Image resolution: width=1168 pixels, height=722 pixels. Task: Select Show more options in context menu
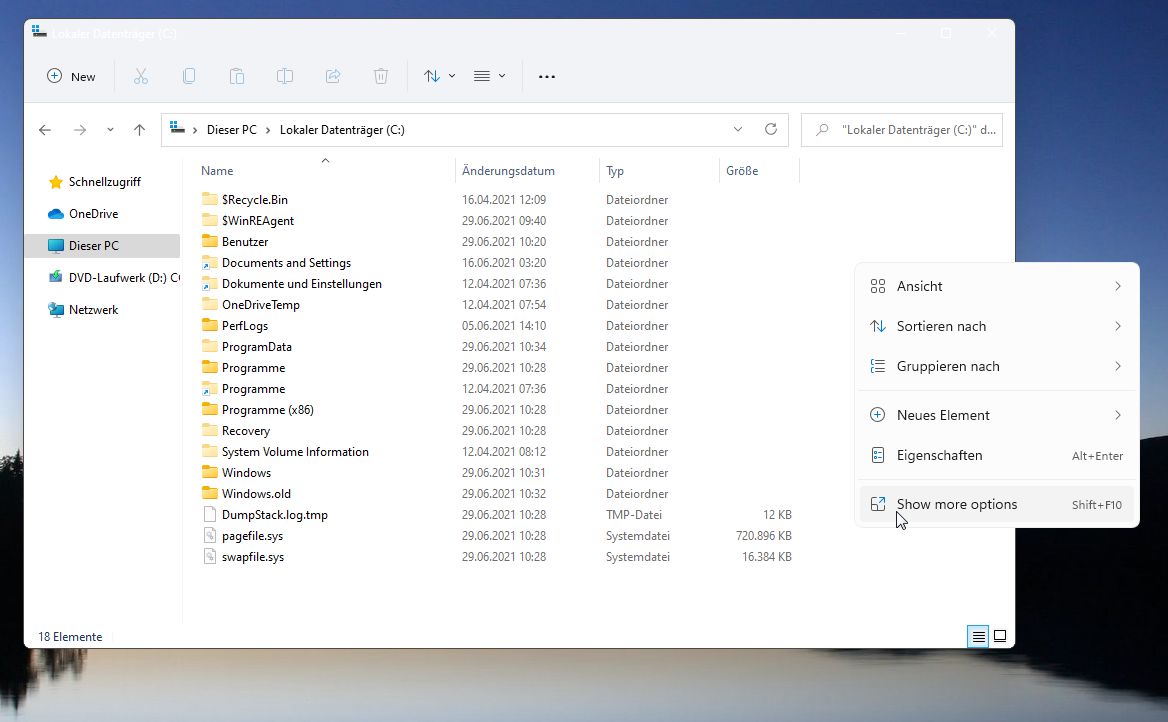(x=956, y=504)
